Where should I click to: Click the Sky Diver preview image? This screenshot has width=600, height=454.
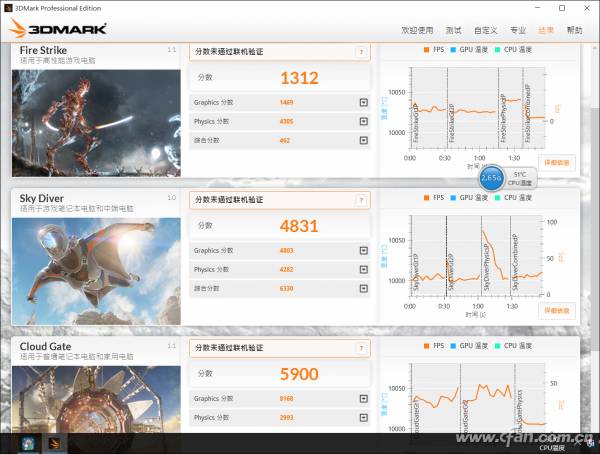coord(96,271)
